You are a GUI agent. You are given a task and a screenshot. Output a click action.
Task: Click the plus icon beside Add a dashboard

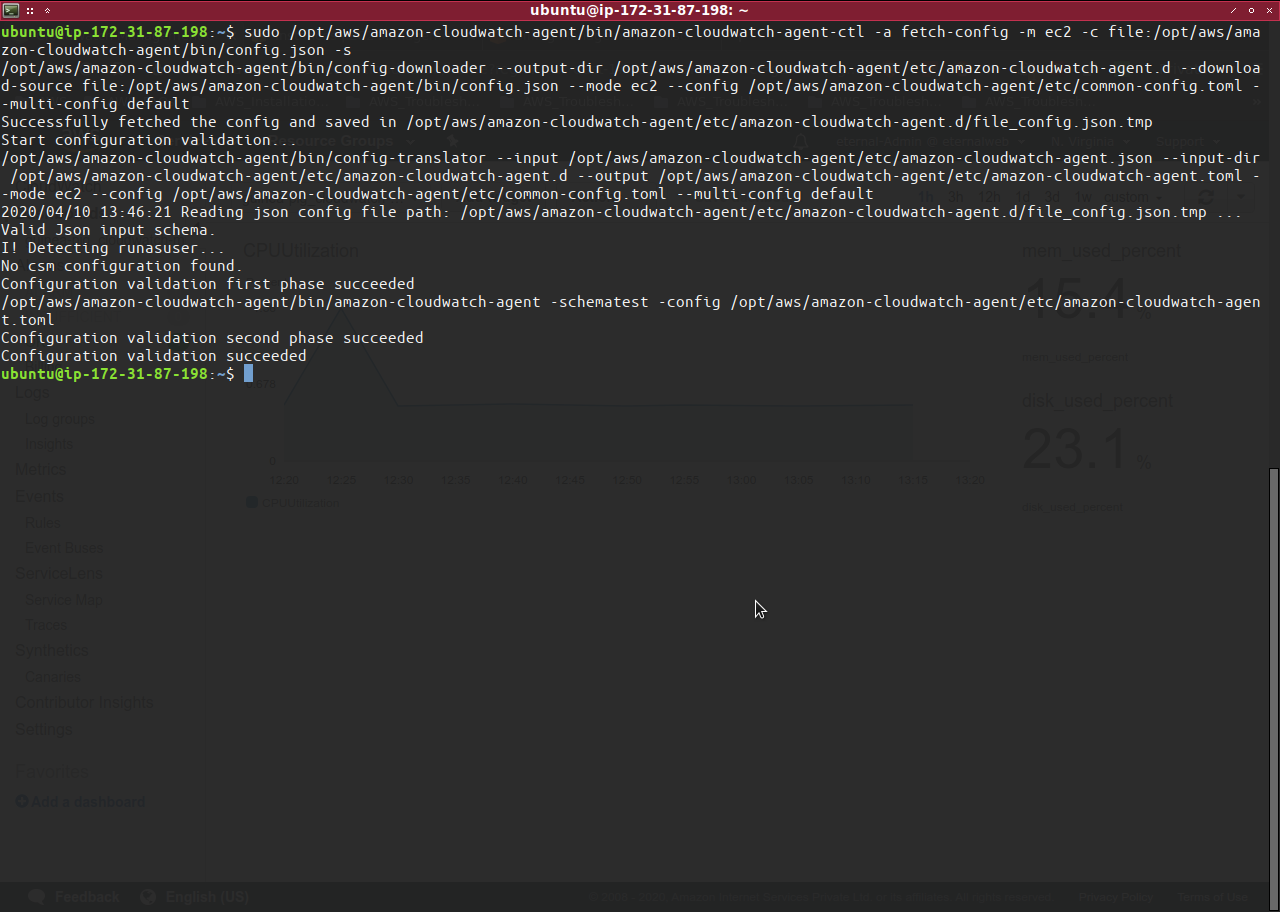[22, 801]
